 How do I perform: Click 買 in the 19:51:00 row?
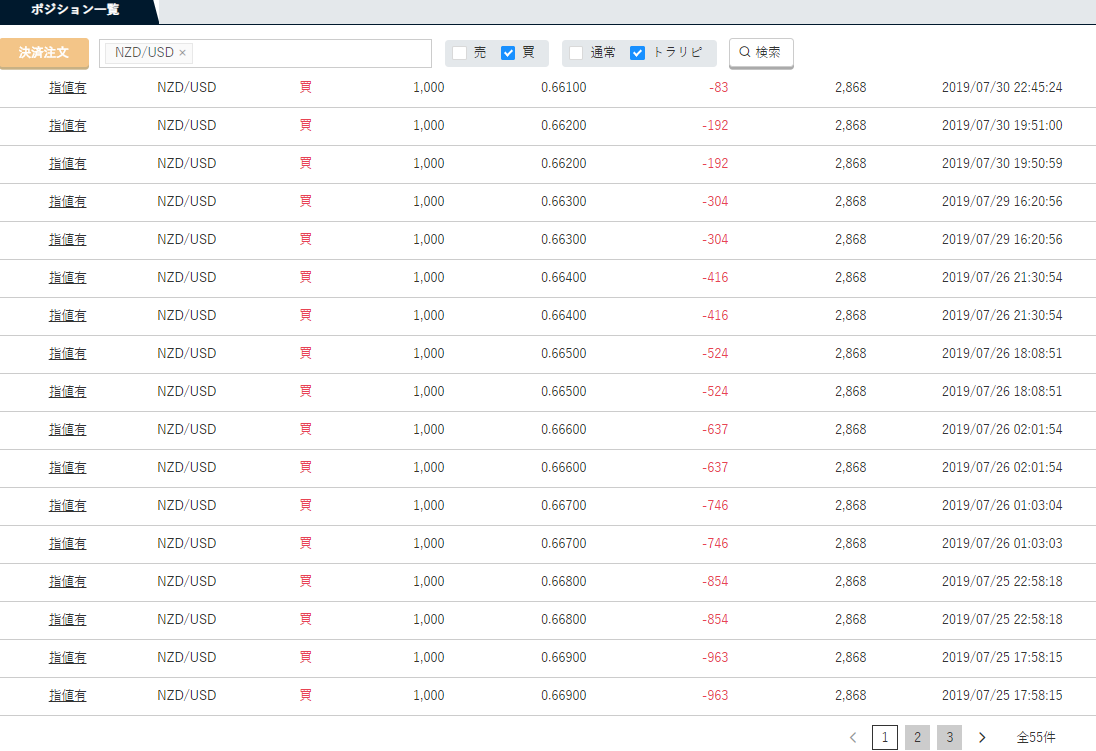305,126
